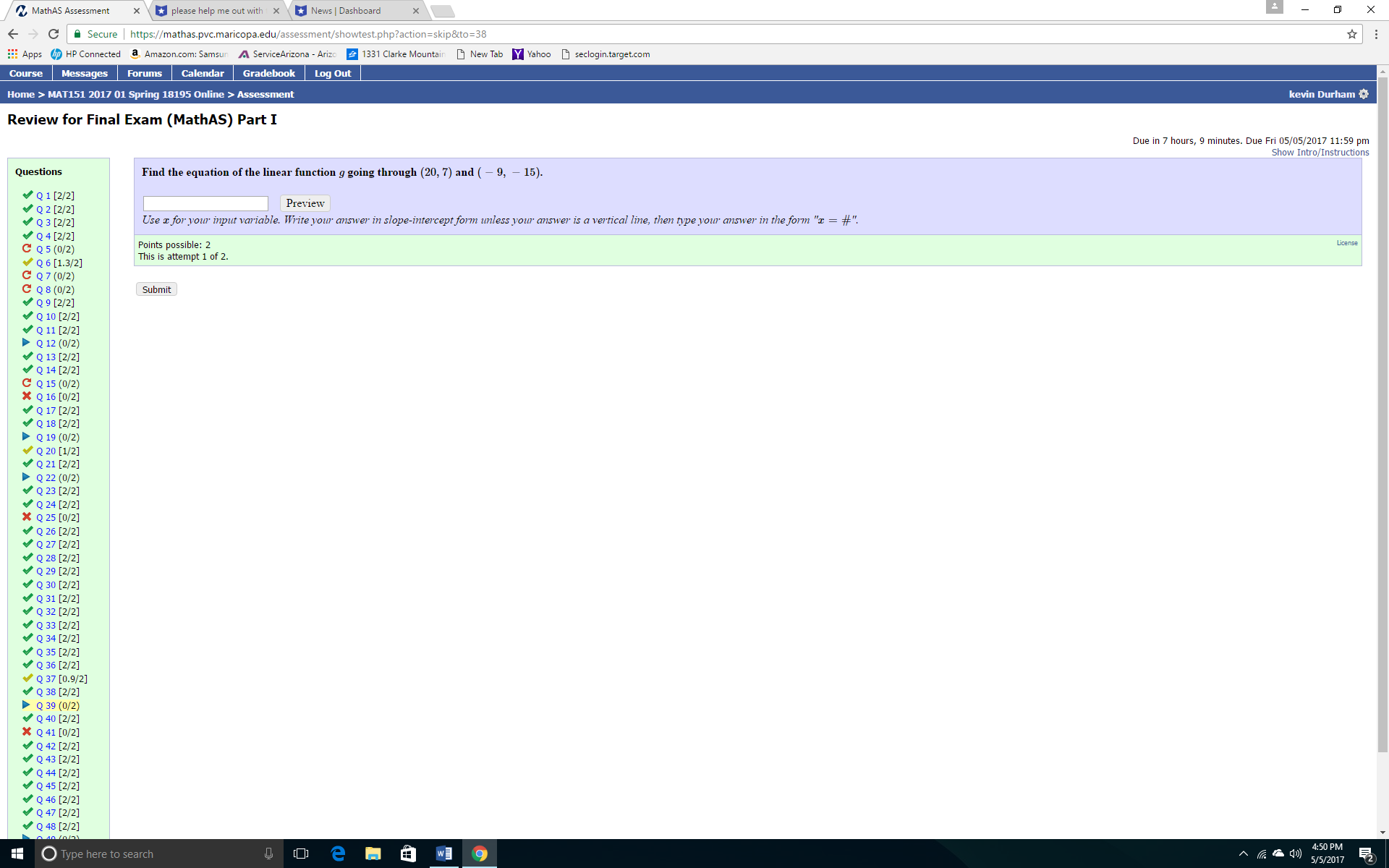Image resolution: width=1389 pixels, height=868 pixels.
Task: Show hidden system tray icons chevron
Action: 1243,854
